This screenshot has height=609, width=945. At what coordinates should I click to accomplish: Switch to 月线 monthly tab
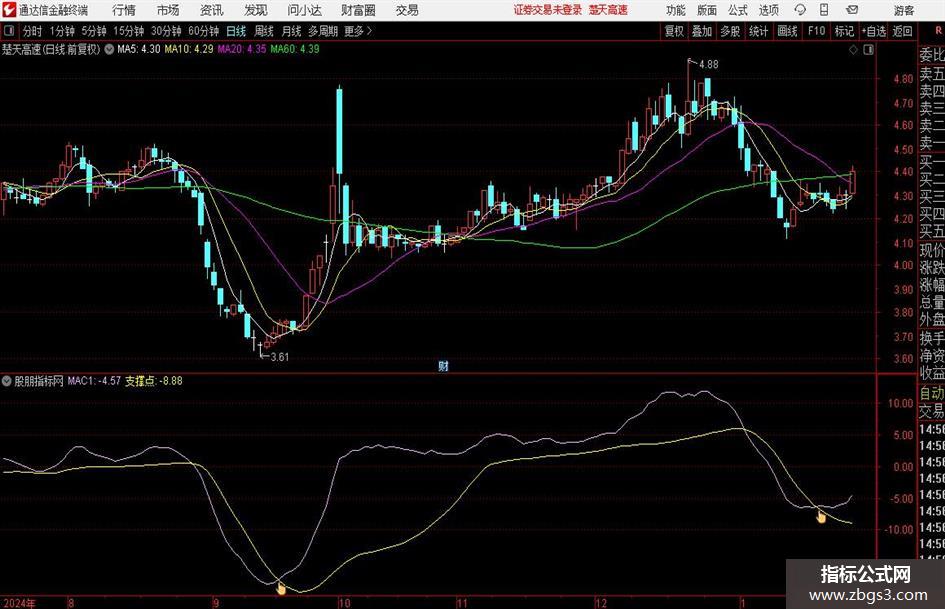pyautogui.click(x=291, y=31)
